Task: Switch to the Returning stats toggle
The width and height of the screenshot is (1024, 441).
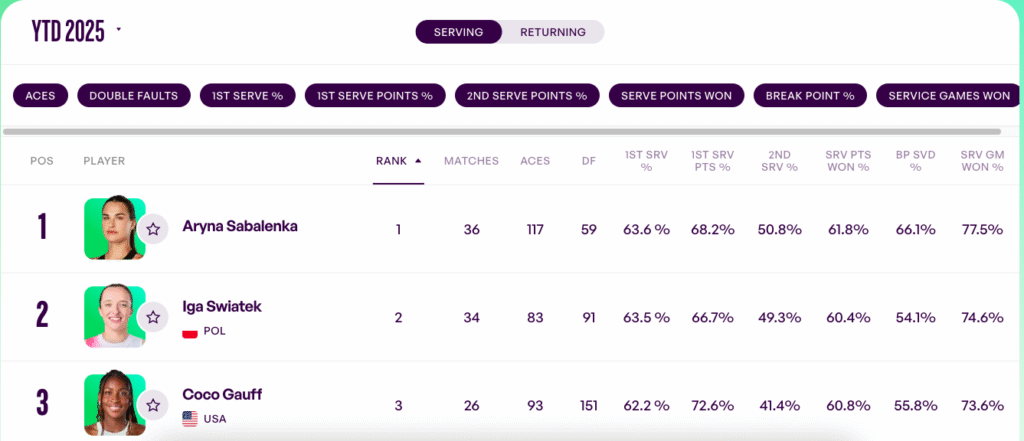Action: 552,32
